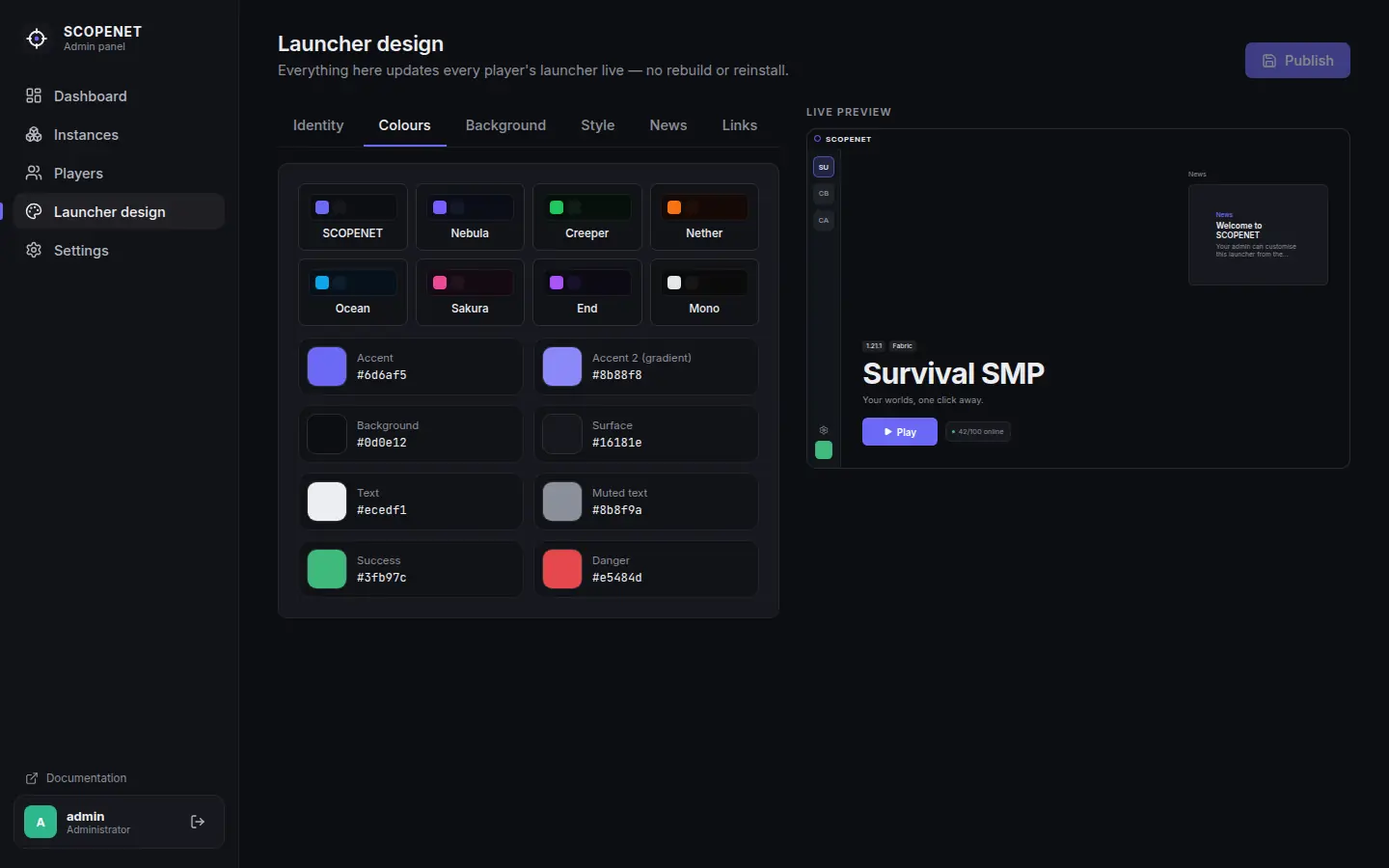Click the Play button in live preview
The image size is (1389, 868).
(900, 432)
